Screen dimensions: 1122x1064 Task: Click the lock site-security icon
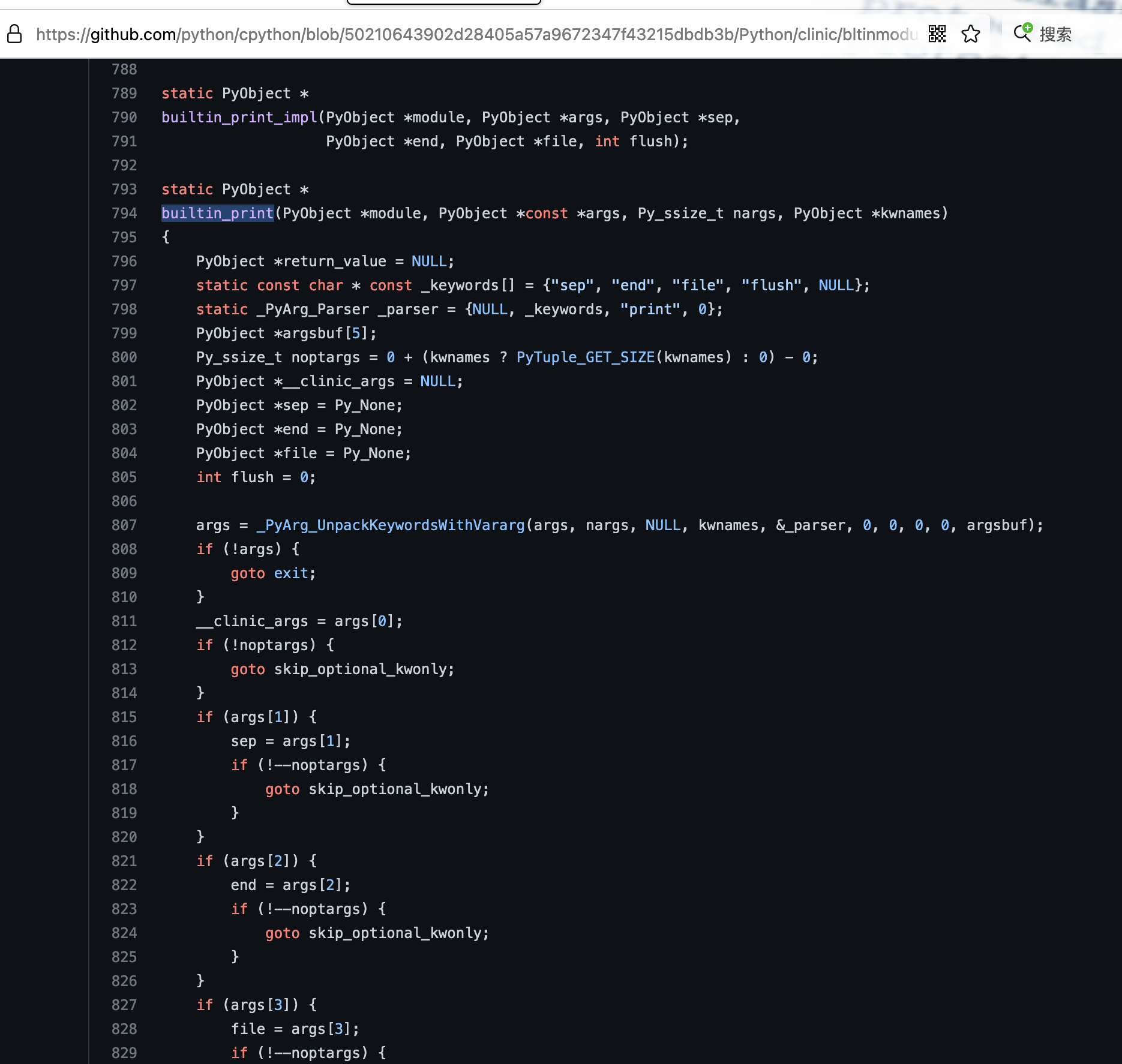14,34
